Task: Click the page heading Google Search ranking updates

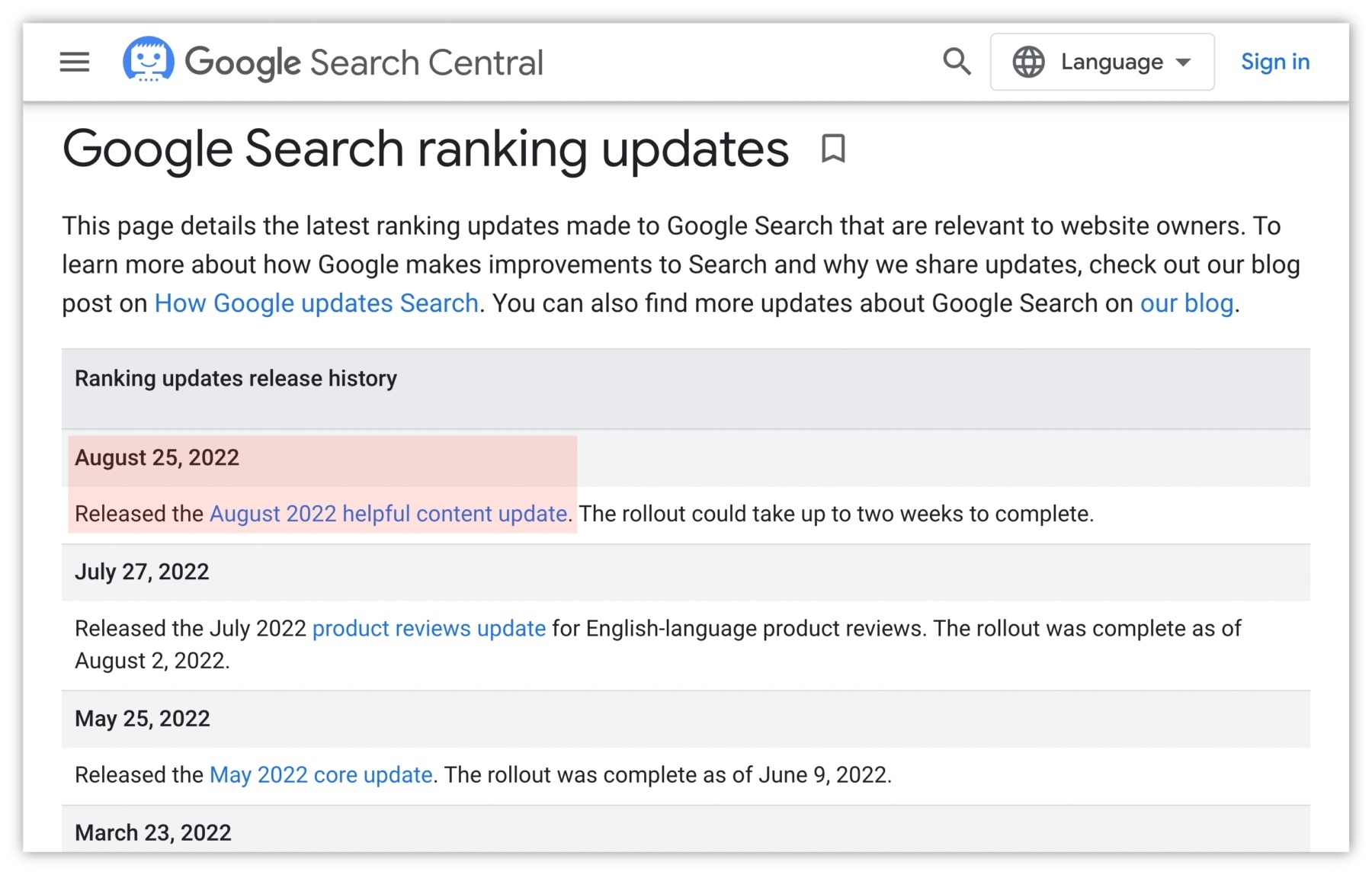Action: [425, 149]
